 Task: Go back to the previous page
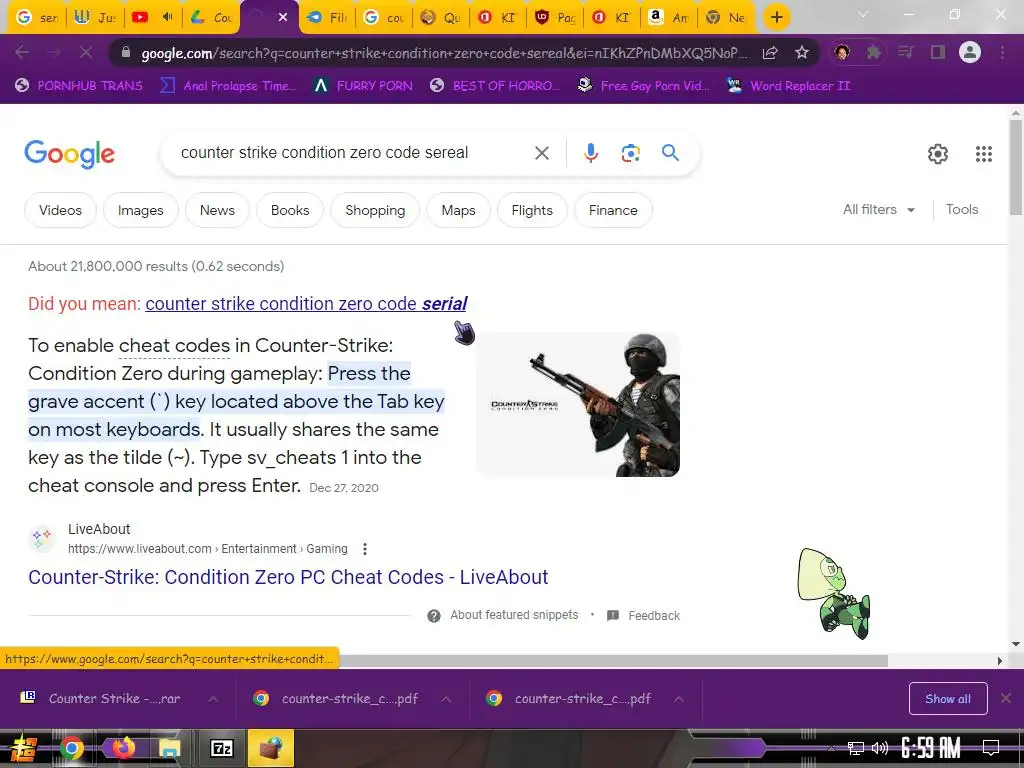tap(22, 52)
